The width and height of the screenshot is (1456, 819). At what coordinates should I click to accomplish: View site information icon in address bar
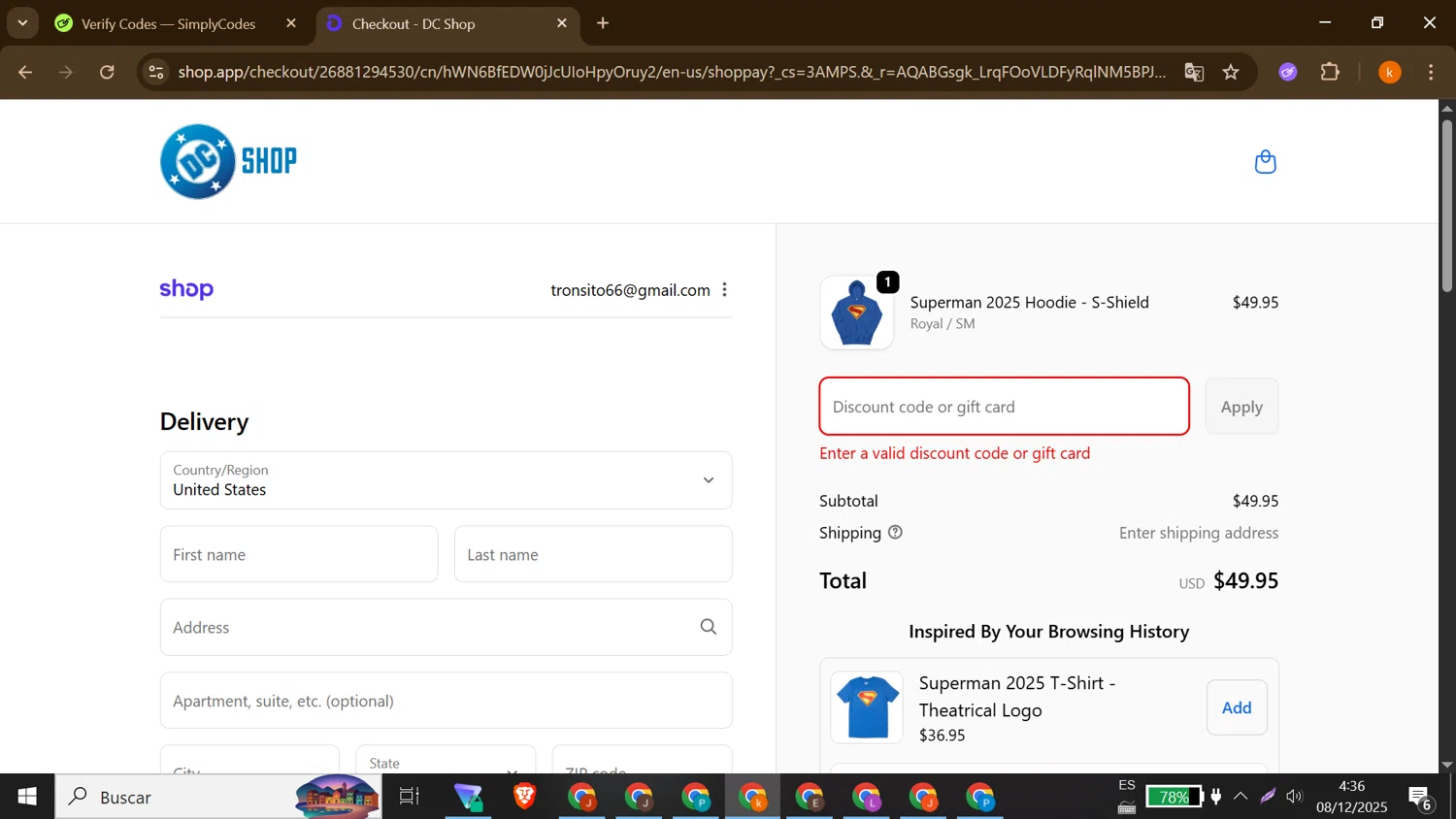pyautogui.click(x=156, y=72)
